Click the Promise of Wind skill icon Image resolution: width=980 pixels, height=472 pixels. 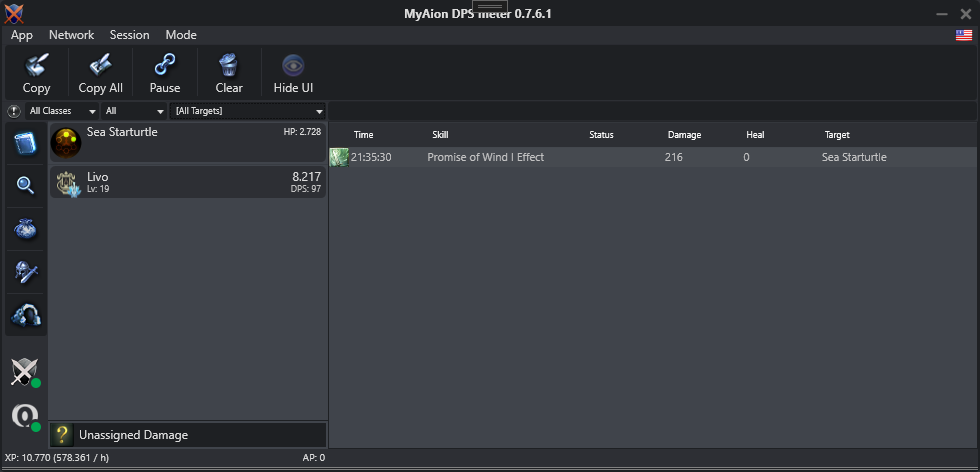(x=339, y=157)
